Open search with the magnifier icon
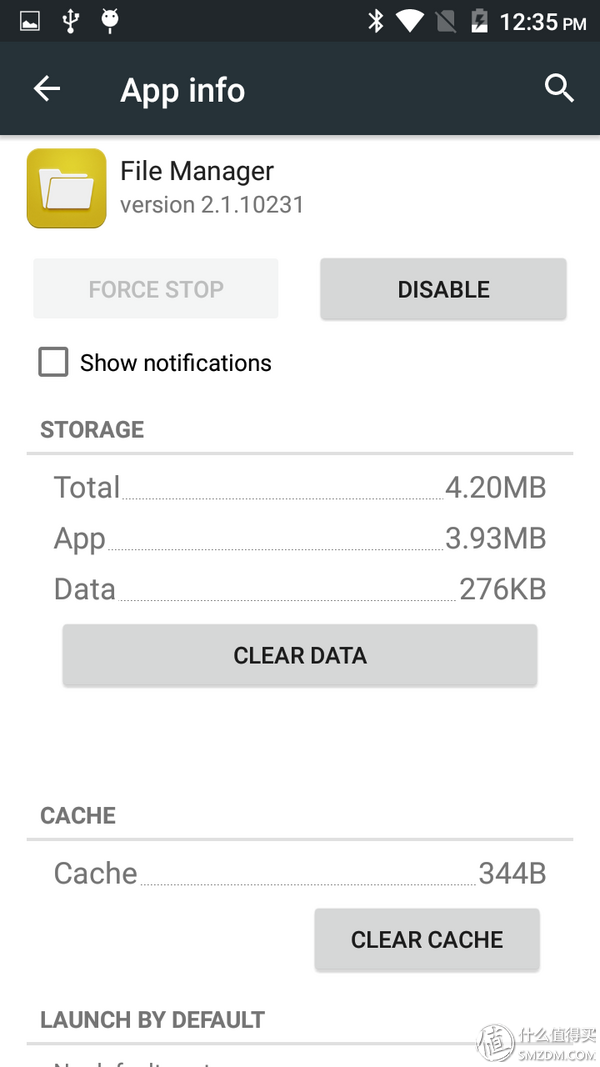 559,89
